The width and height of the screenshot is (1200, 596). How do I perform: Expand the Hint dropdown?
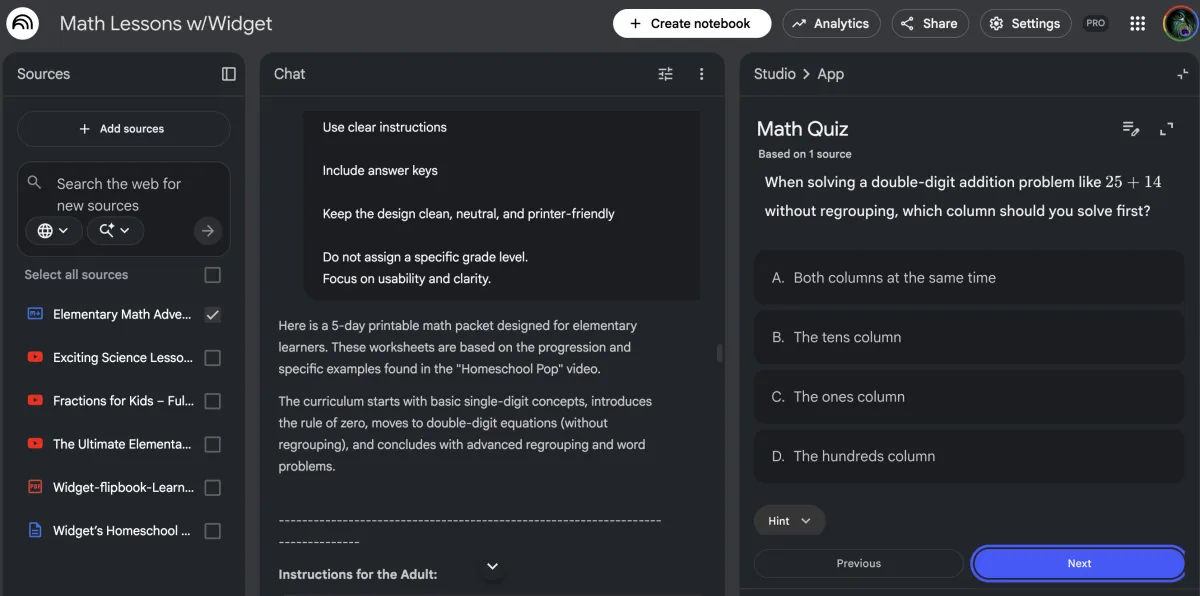[x=789, y=521]
